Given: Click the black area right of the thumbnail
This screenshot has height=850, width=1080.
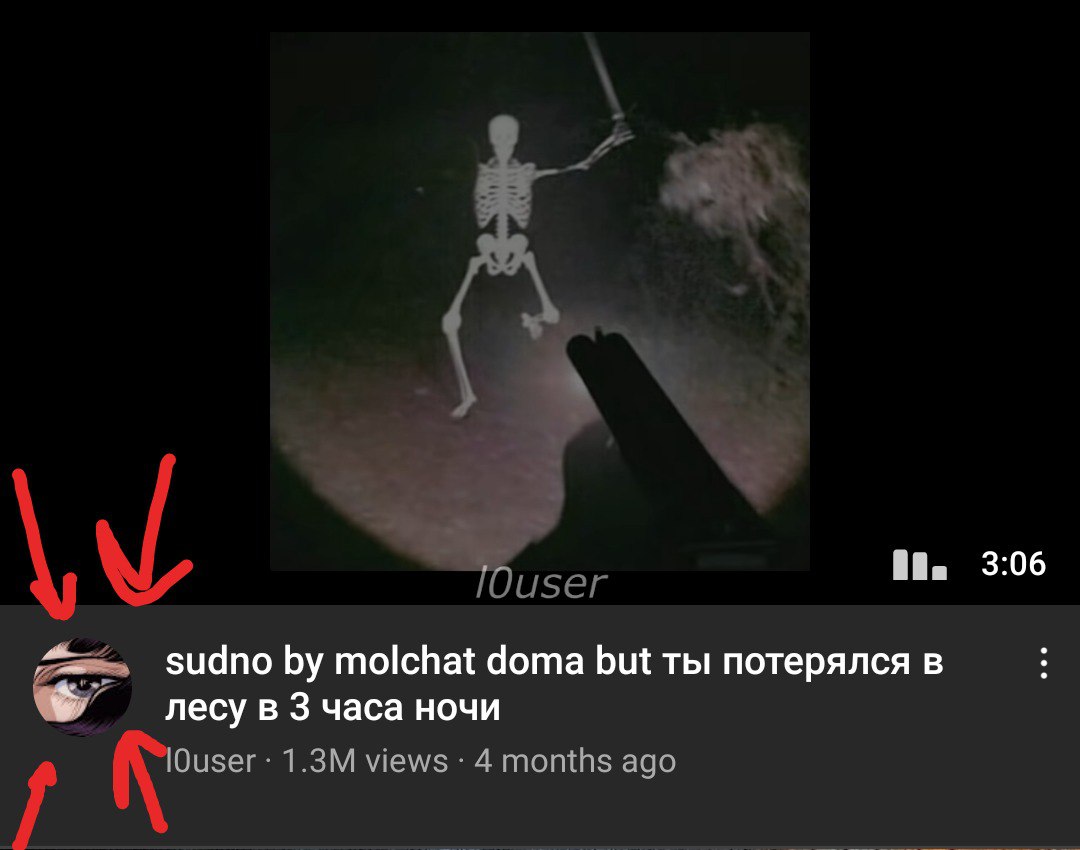Looking at the screenshot, I should pyautogui.click(x=944, y=276).
